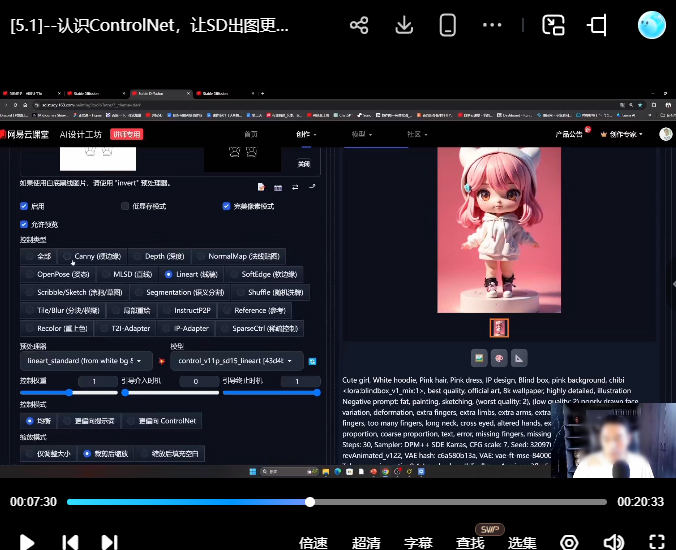Click the user avatar in top right
The height and width of the screenshot is (550, 676).
pyautogui.click(x=651, y=26)
